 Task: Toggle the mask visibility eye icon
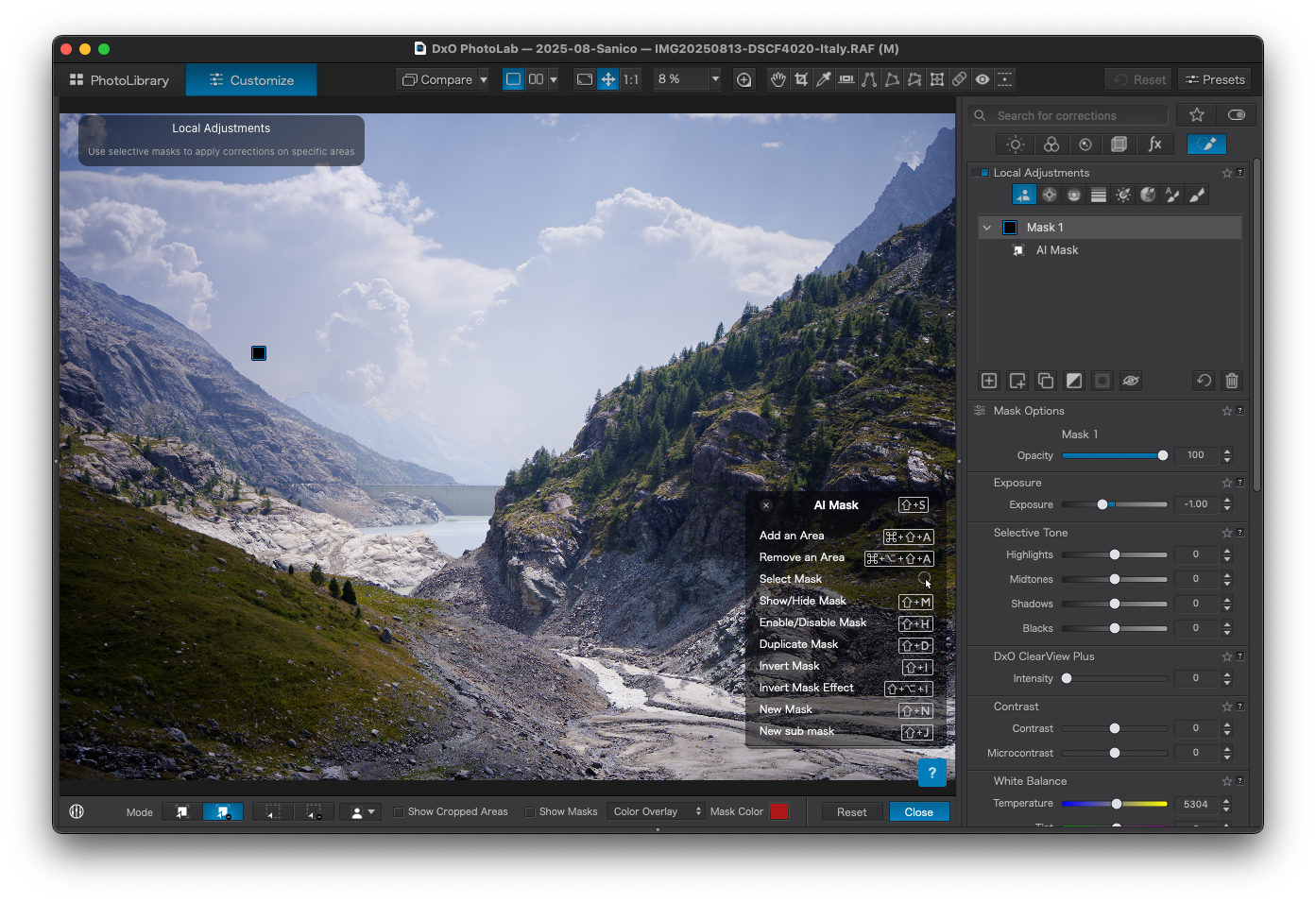click(x=1130, y=381)
